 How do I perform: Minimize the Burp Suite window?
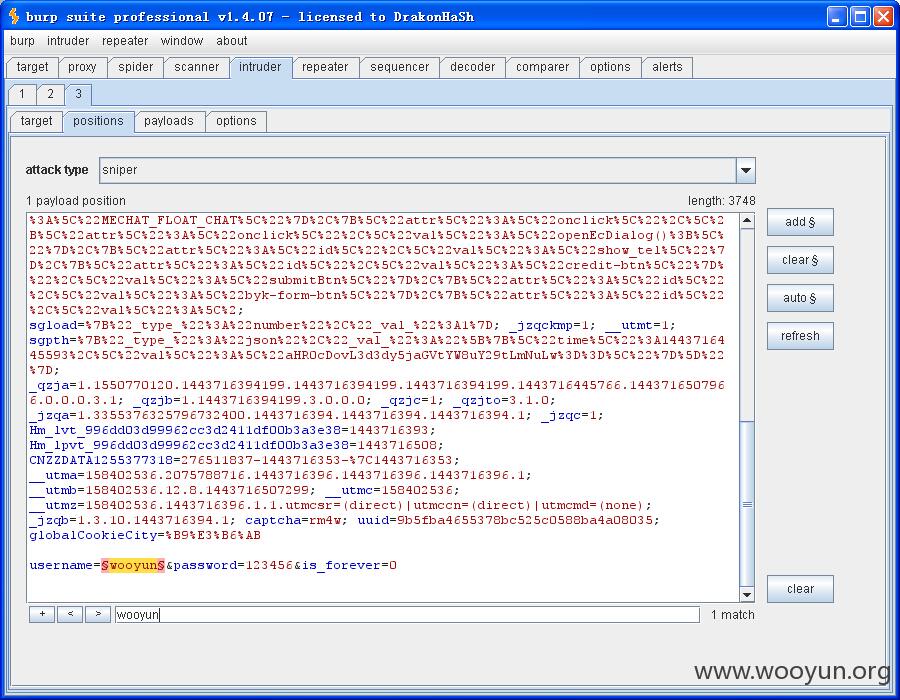[836, 17]
